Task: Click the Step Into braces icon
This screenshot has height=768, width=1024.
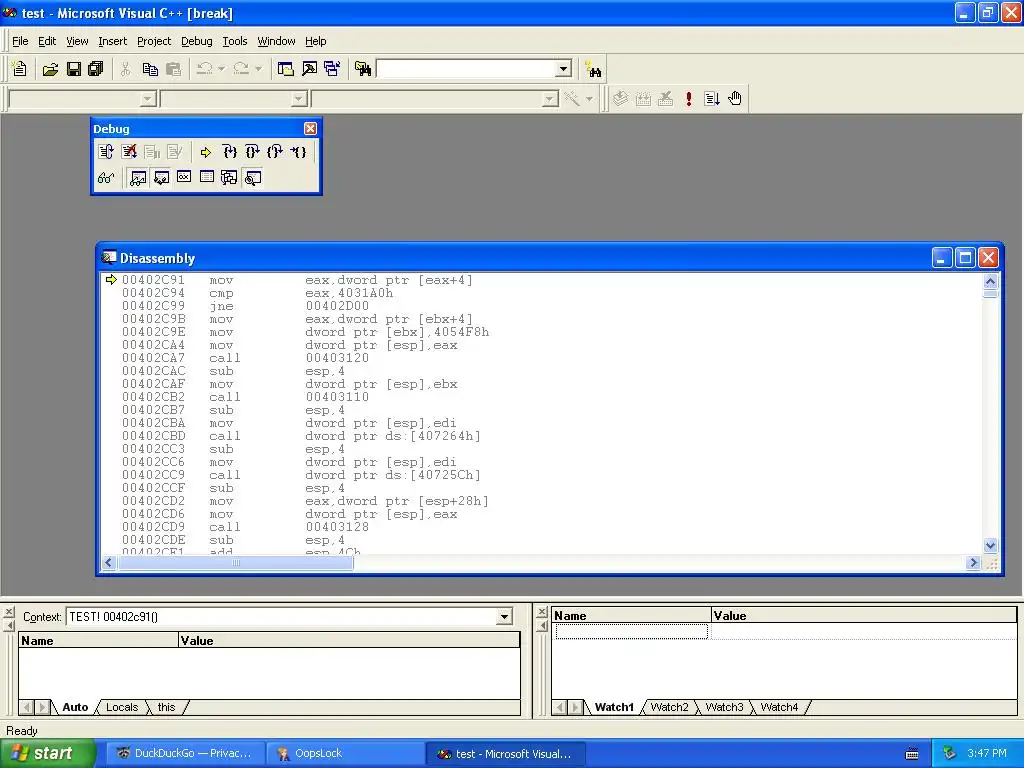Action: [x=229, y=152]
